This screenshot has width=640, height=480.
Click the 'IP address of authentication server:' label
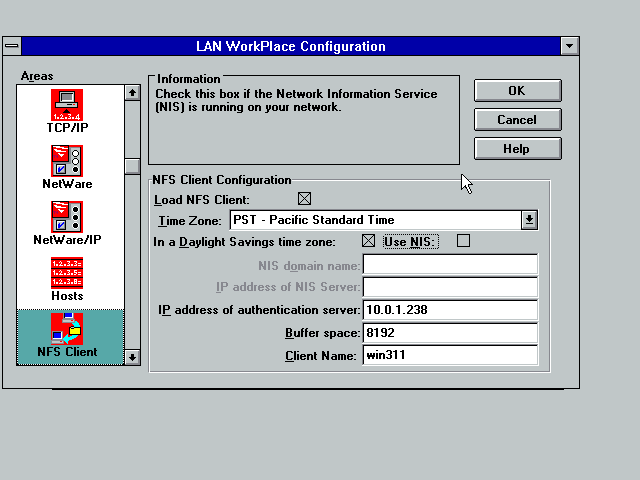(x=259, y=310)
